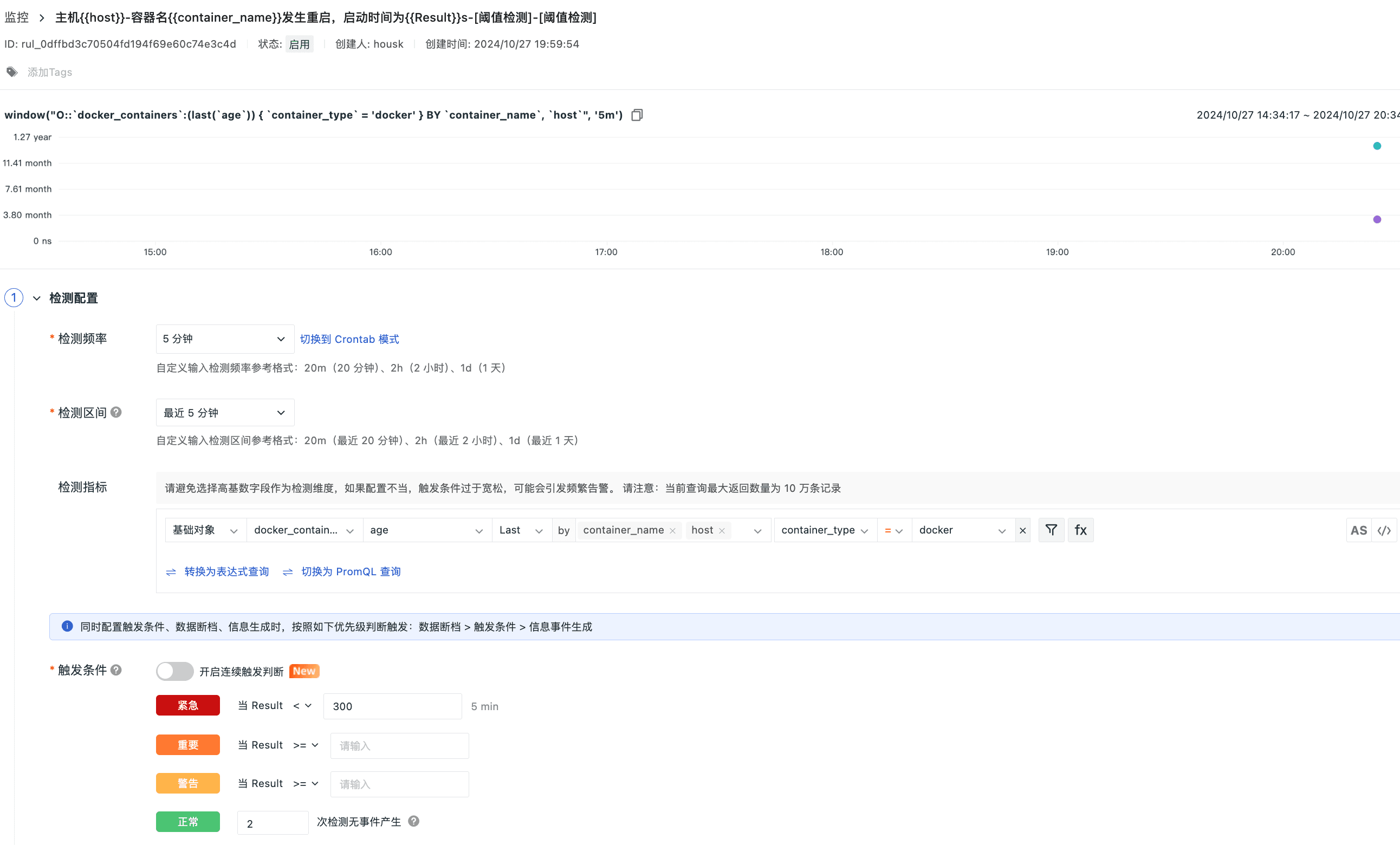1400x845 pixels.
Task: Enable 开启连续触发判断 switch
Action: (x=175, y=671)
